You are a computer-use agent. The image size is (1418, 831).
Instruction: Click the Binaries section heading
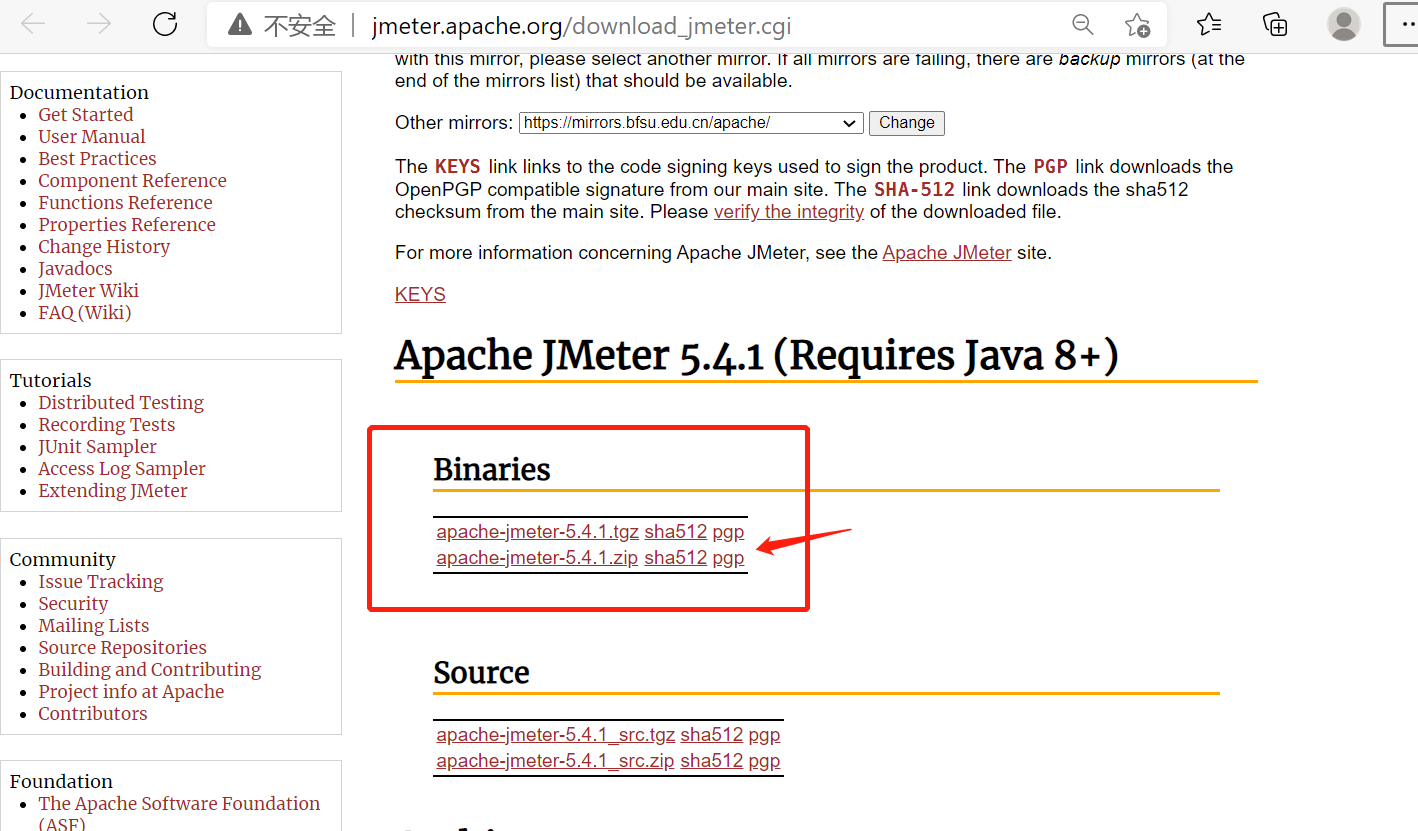492,470
